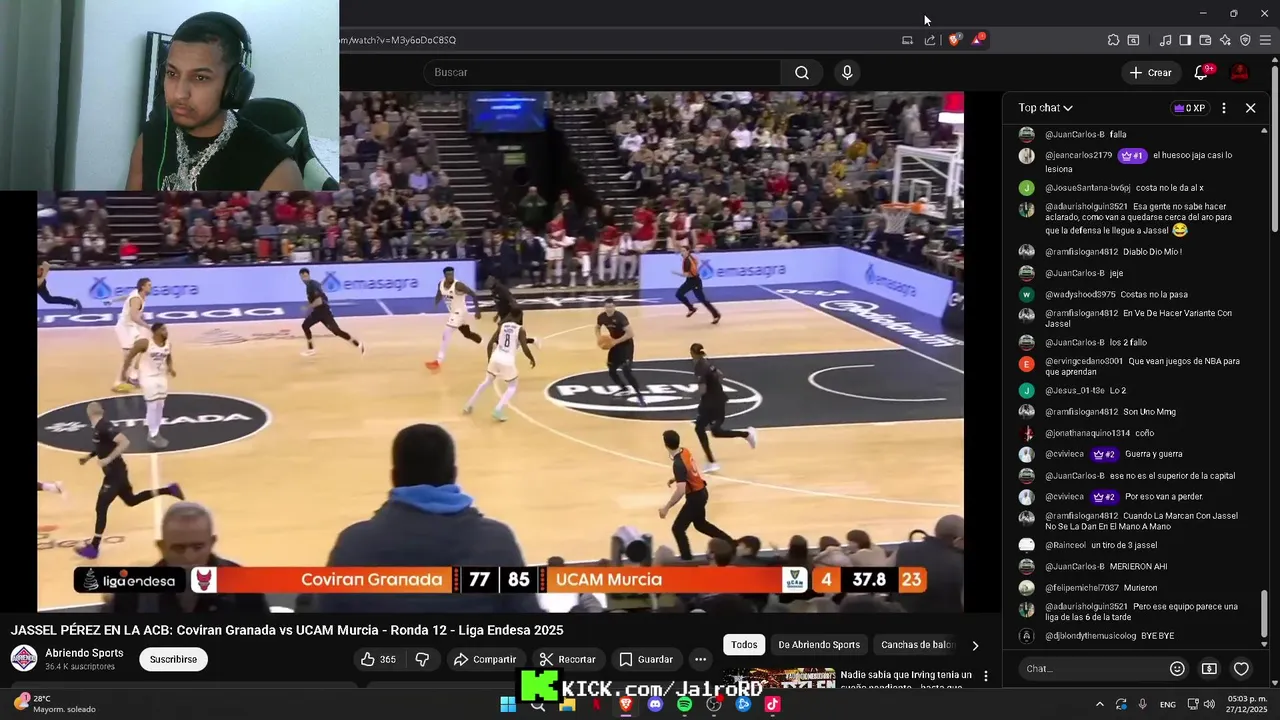The width and height of the screenshot is (1280, 720).
Task: Click the YouTube search magnifier button
Action: click(x=802, y=72)
